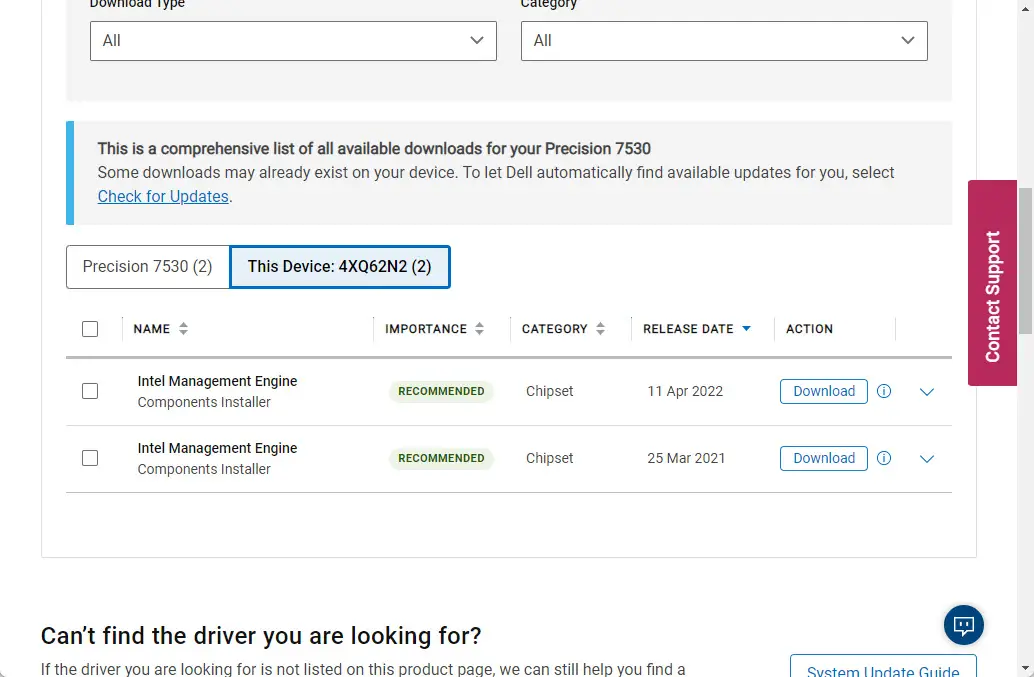Sort drivers using the Importance sort icon

479,328
